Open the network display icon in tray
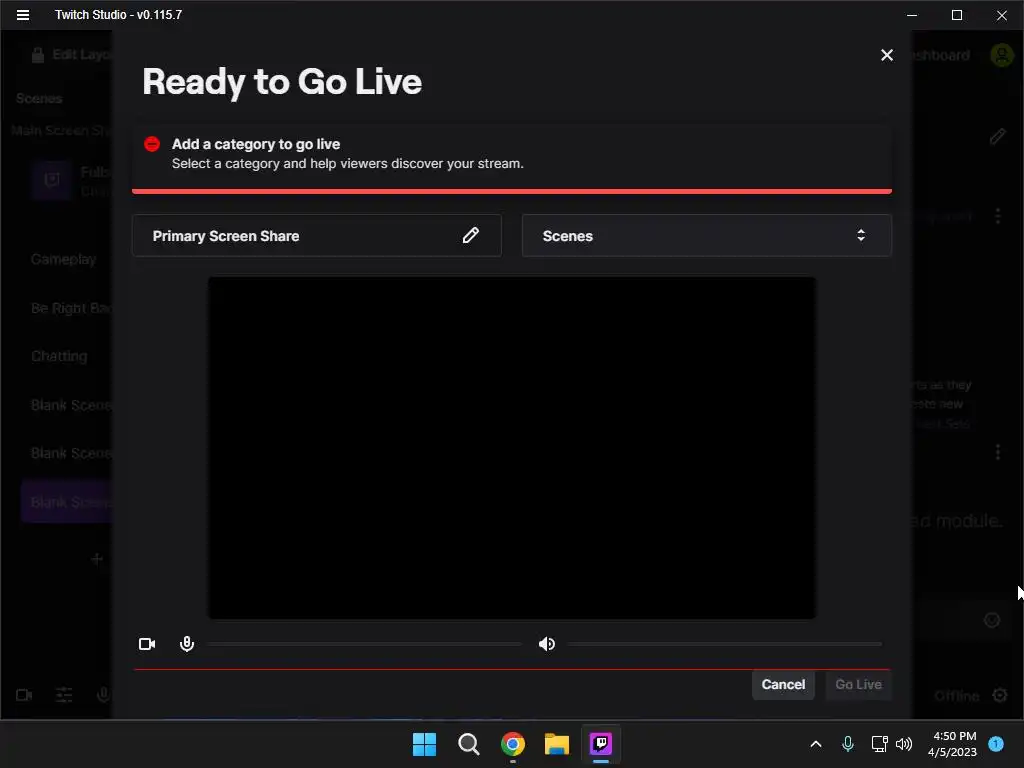 tap(879, 744)
